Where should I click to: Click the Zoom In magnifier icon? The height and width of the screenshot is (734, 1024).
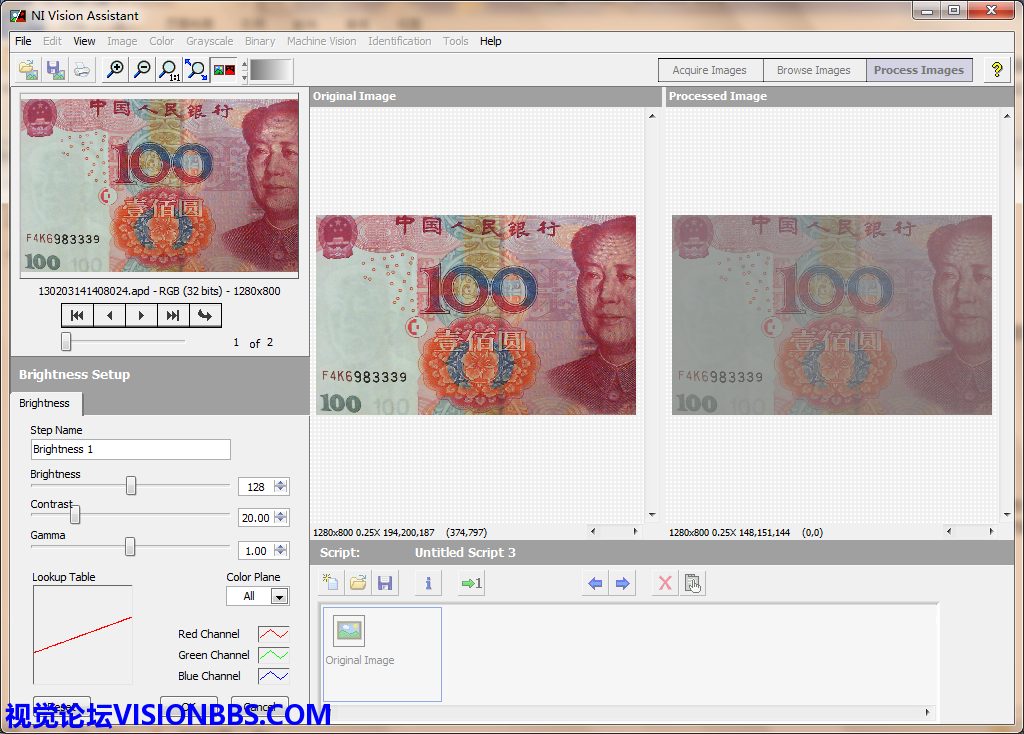pyautogui.click(x=116, y=70)
